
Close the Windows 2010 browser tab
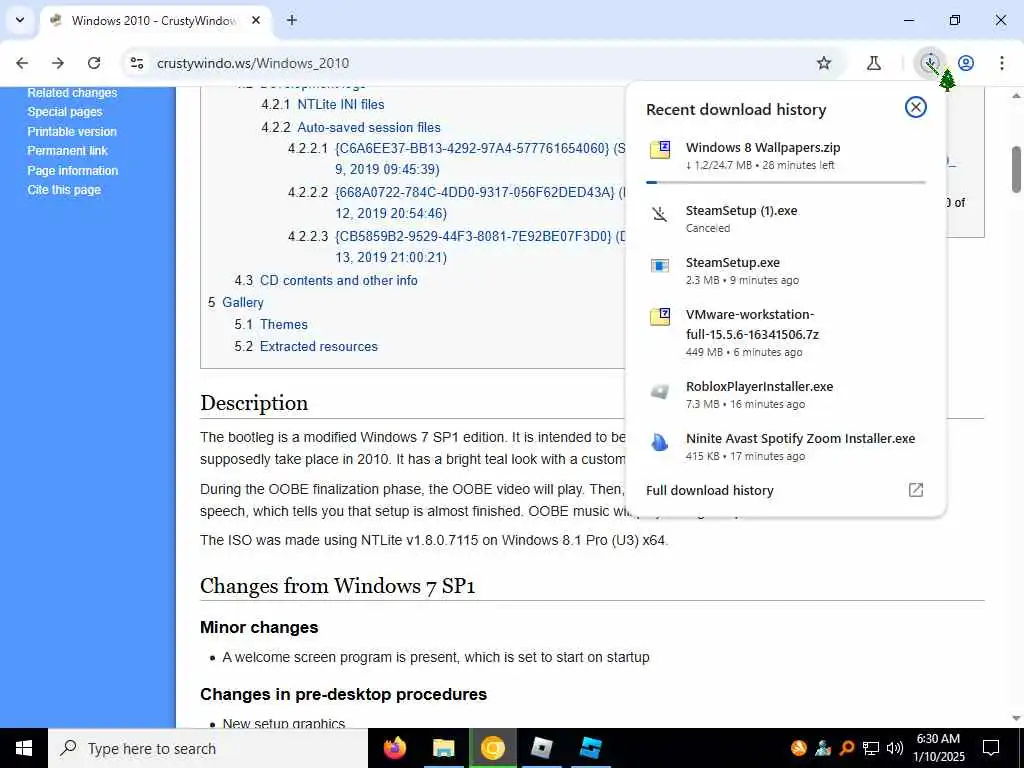click(x=256, y=20)
